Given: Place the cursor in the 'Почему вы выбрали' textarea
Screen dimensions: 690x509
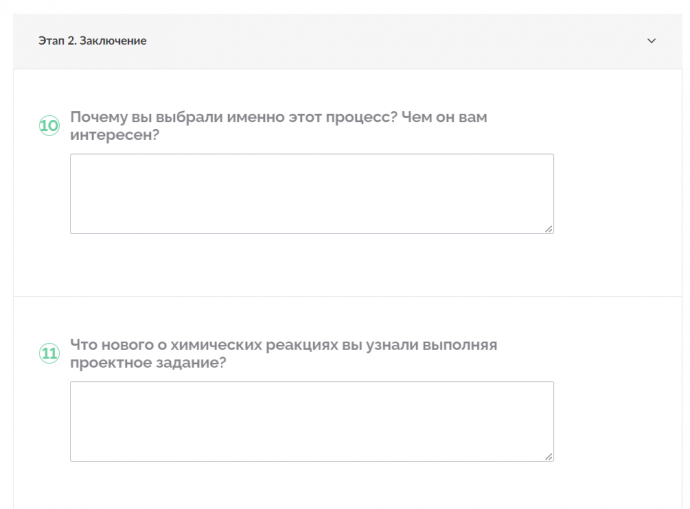Looking at the screenshot, I should click(x=312, y=194).
